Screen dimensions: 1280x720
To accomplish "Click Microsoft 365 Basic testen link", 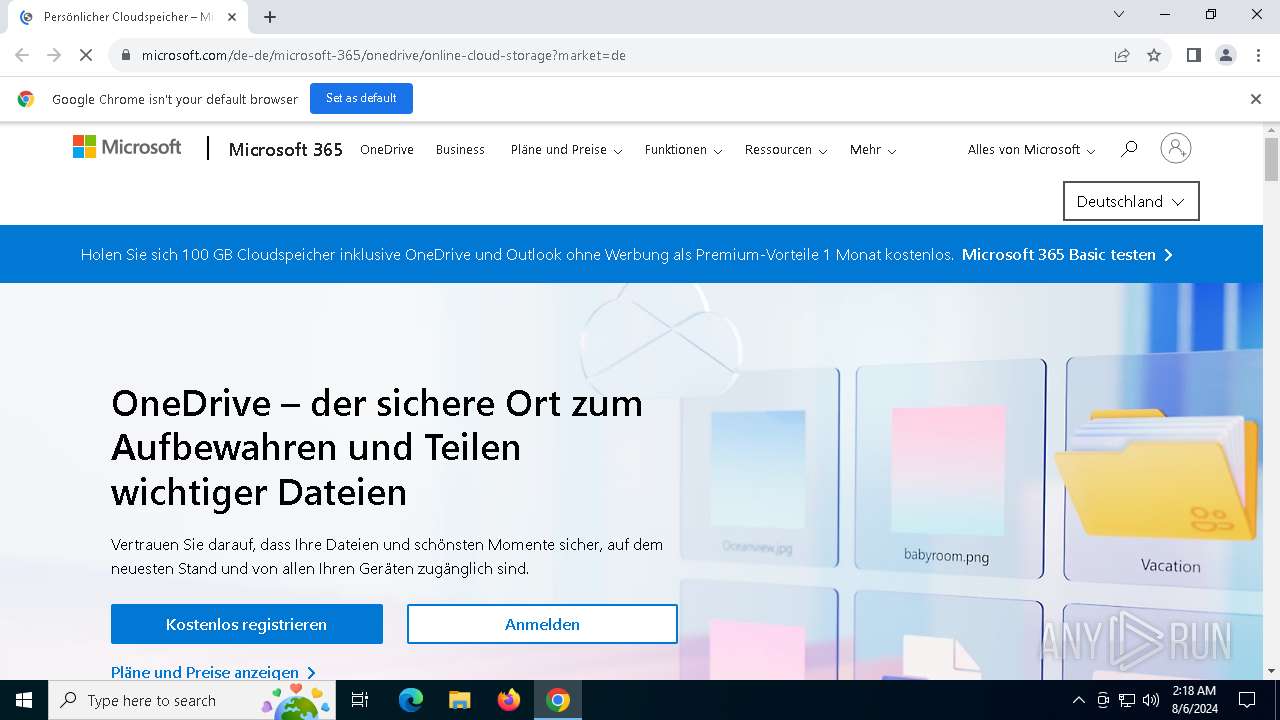I will (x=1067, y=254).
